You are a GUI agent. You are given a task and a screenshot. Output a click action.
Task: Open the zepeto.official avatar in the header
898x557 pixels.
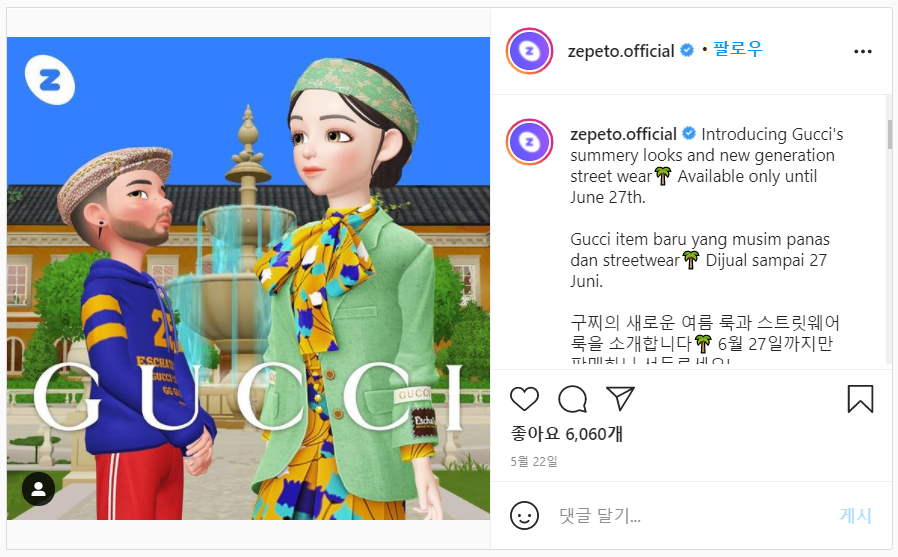529,51
